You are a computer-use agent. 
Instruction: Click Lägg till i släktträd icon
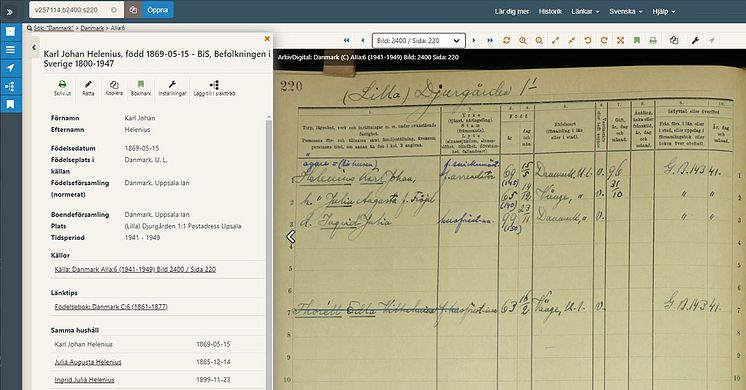(214, 88)
